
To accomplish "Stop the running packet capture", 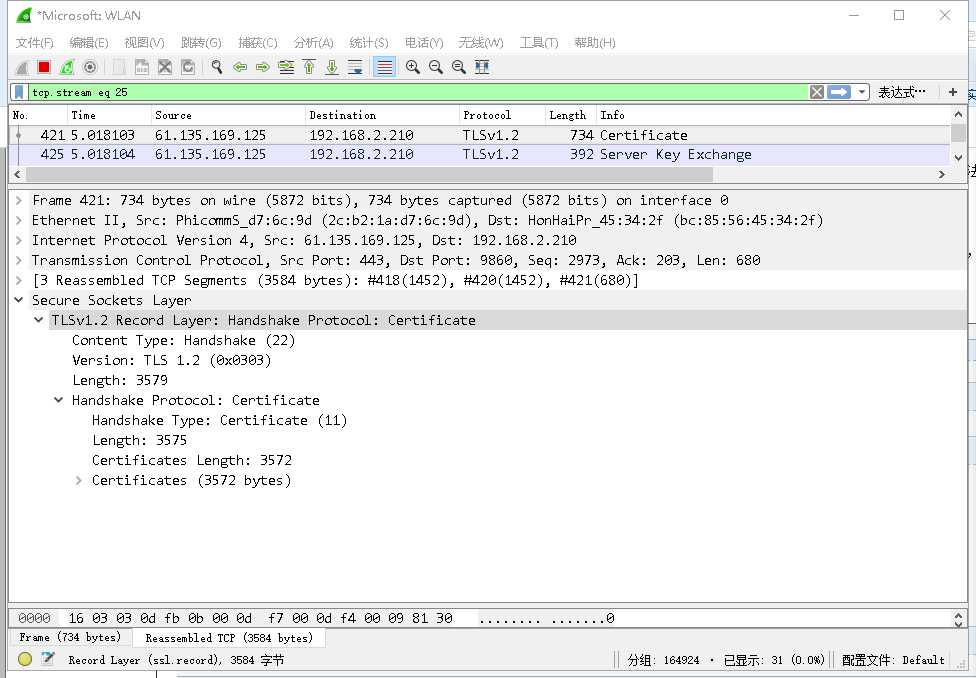I will [44, 67].
